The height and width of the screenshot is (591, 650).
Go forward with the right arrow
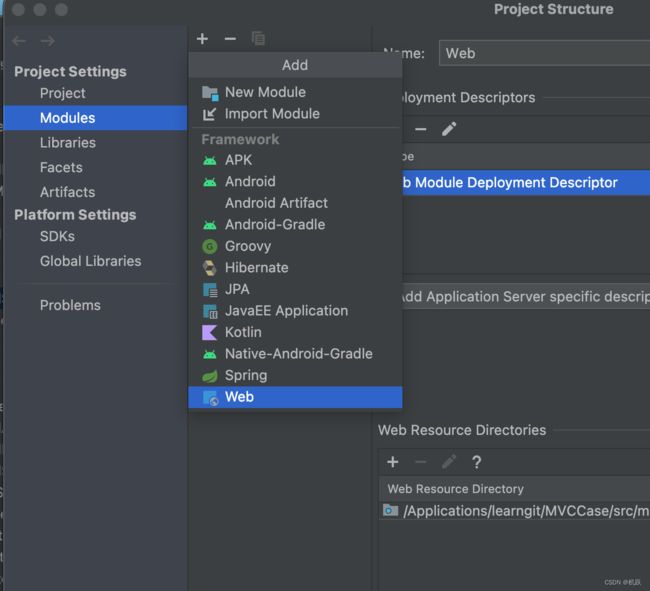48,41
